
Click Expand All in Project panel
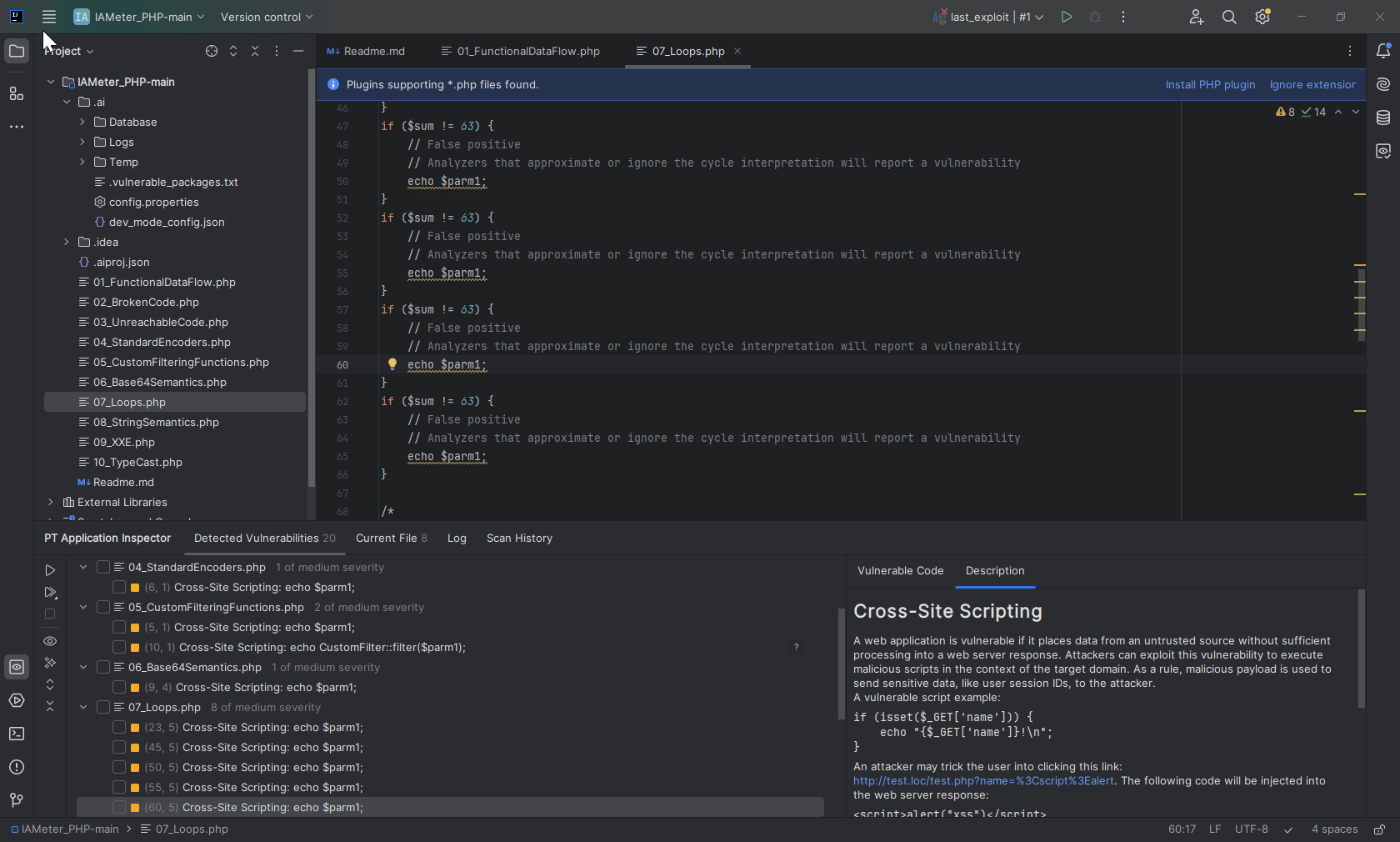(233, 52)
